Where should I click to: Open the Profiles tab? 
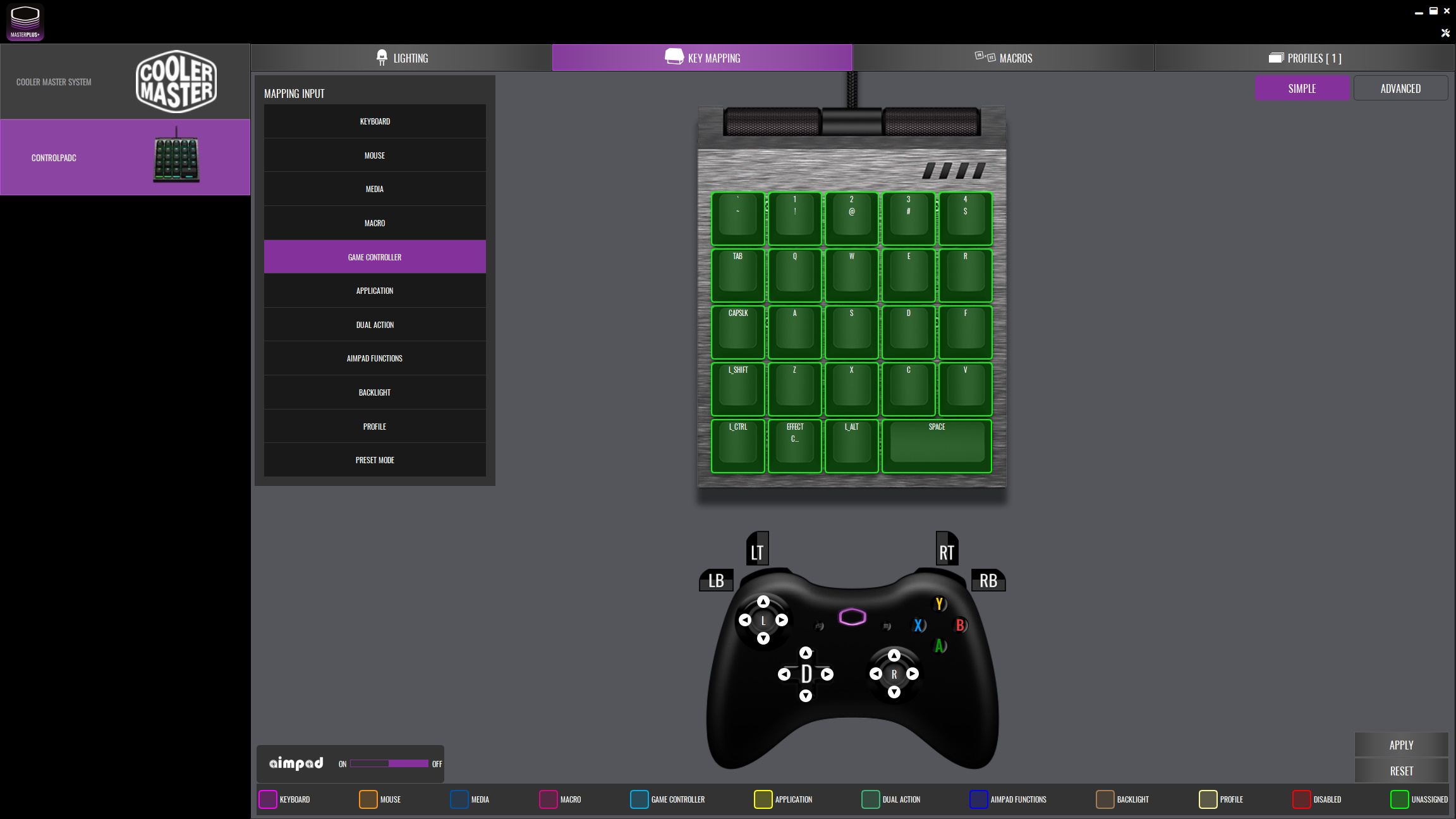tap(1304, 58)
